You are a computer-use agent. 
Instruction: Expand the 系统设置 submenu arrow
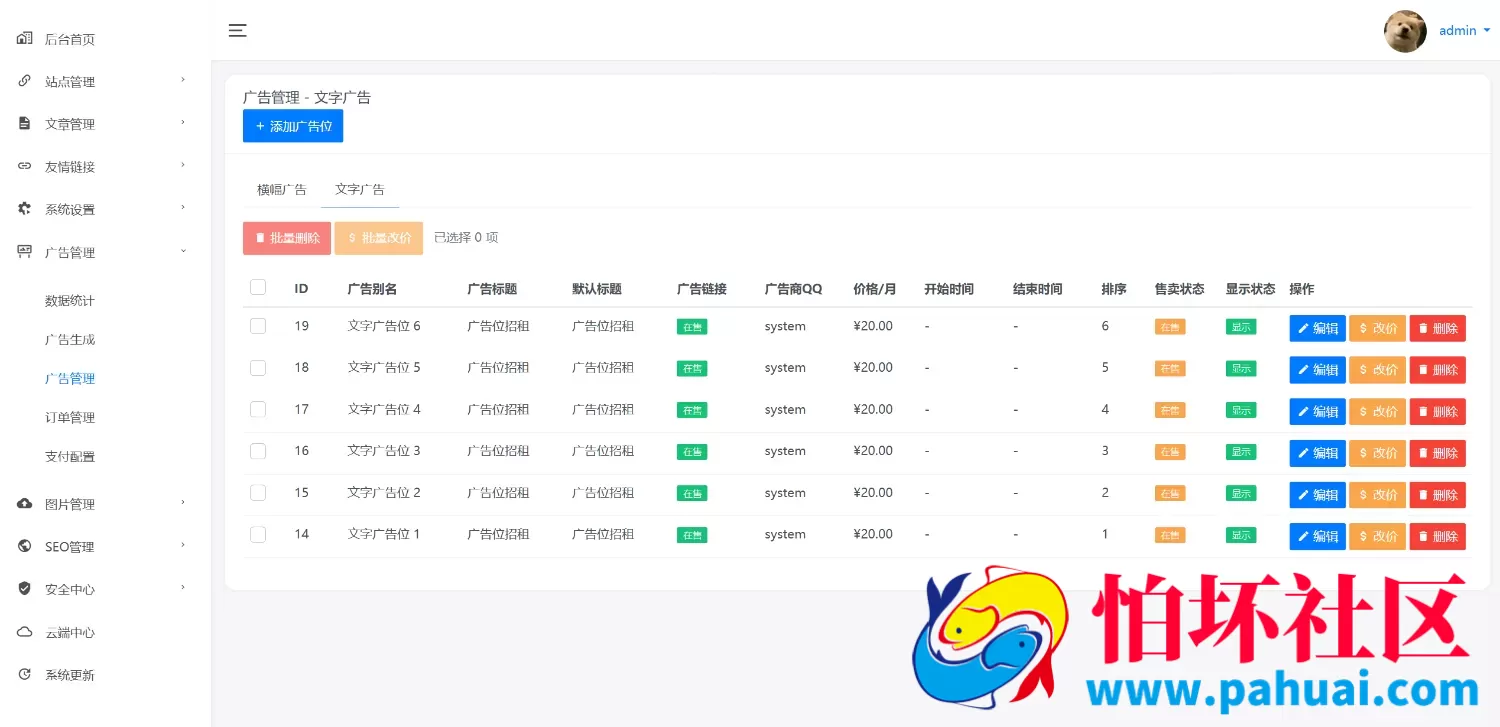coord(183,207)
